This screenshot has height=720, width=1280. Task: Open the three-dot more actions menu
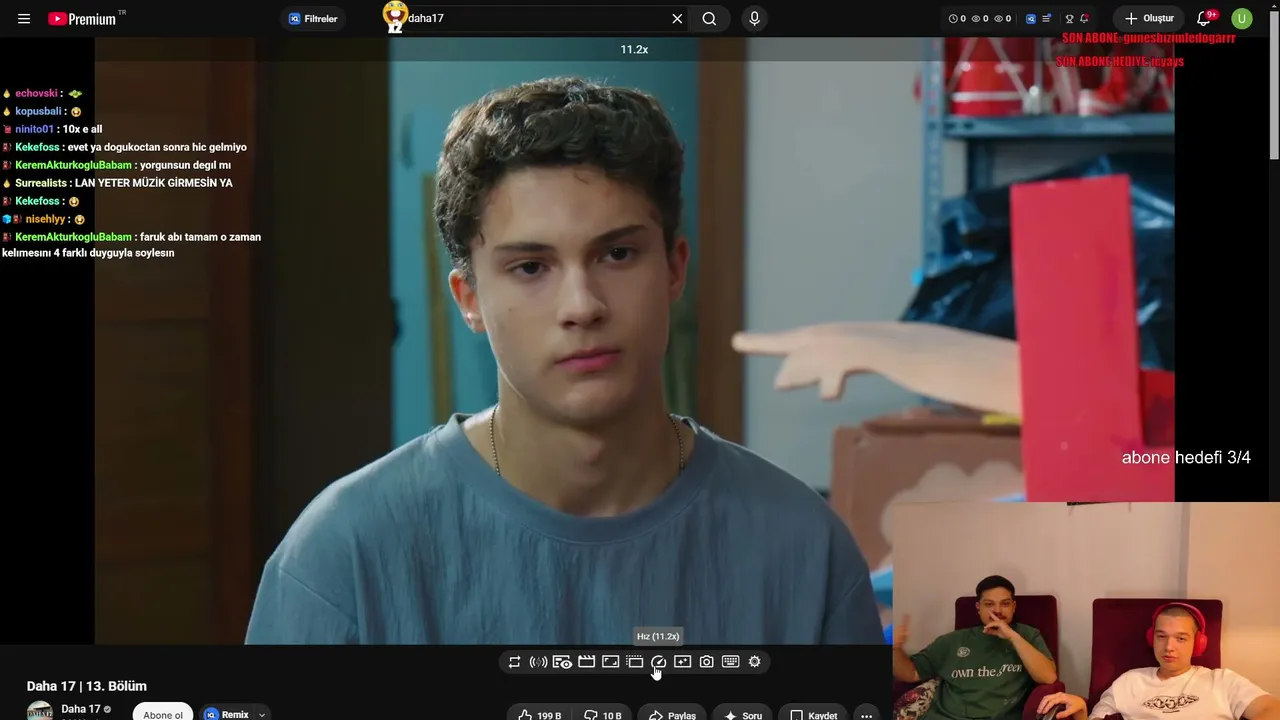coord(866,715)
